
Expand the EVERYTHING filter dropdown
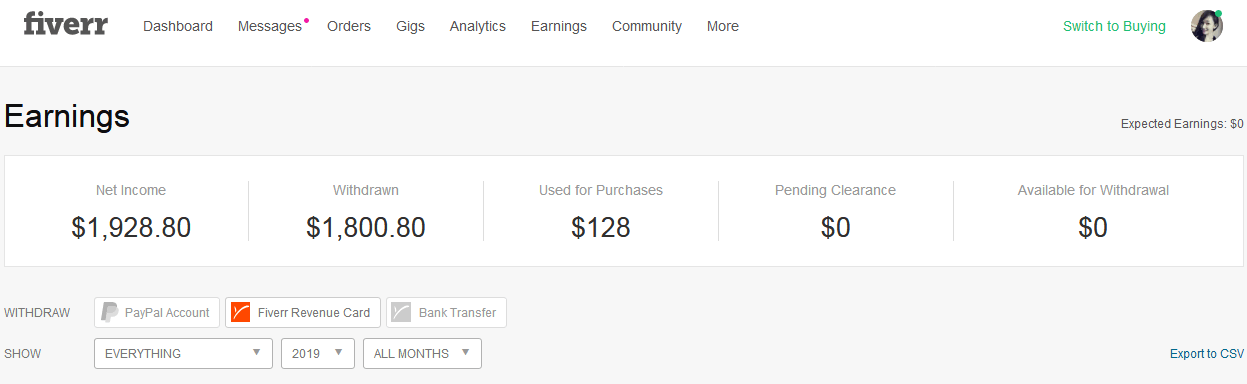click(x=183, y=353)
